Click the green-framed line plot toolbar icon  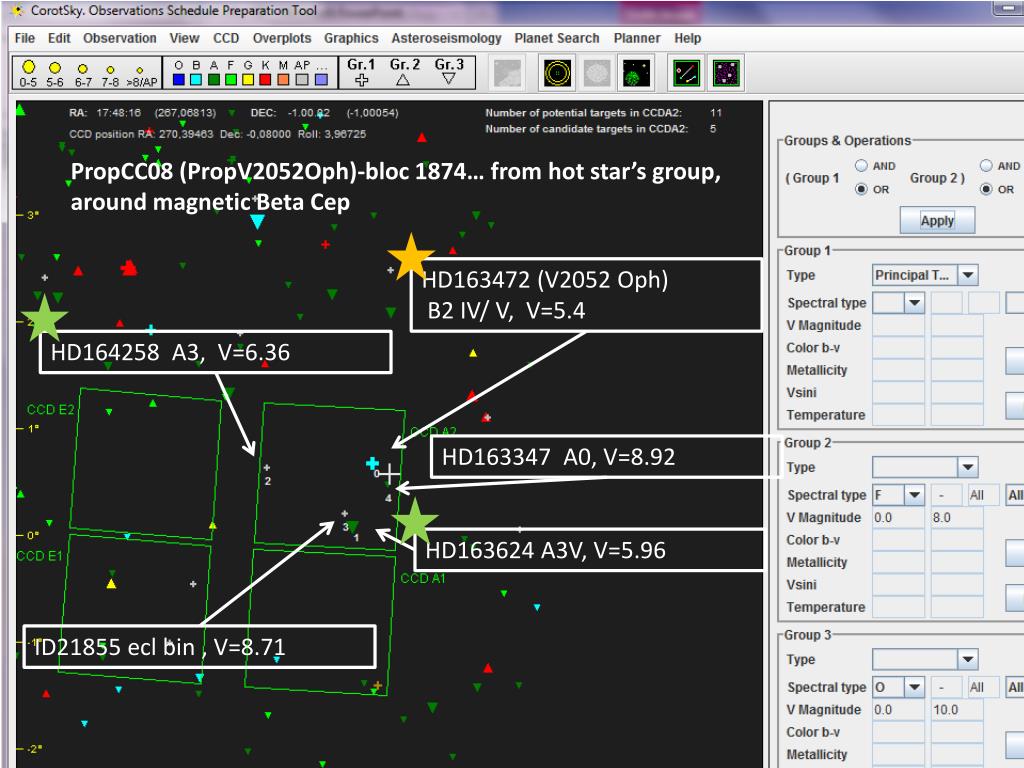(x=686, y=72)
